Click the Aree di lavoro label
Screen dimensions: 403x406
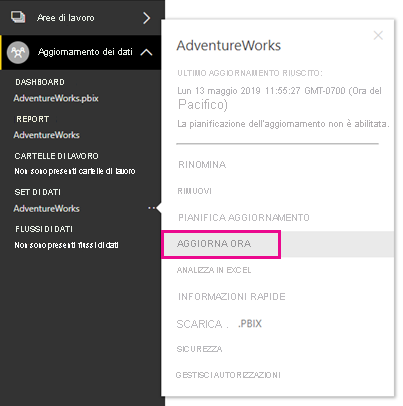coord(66,18)
